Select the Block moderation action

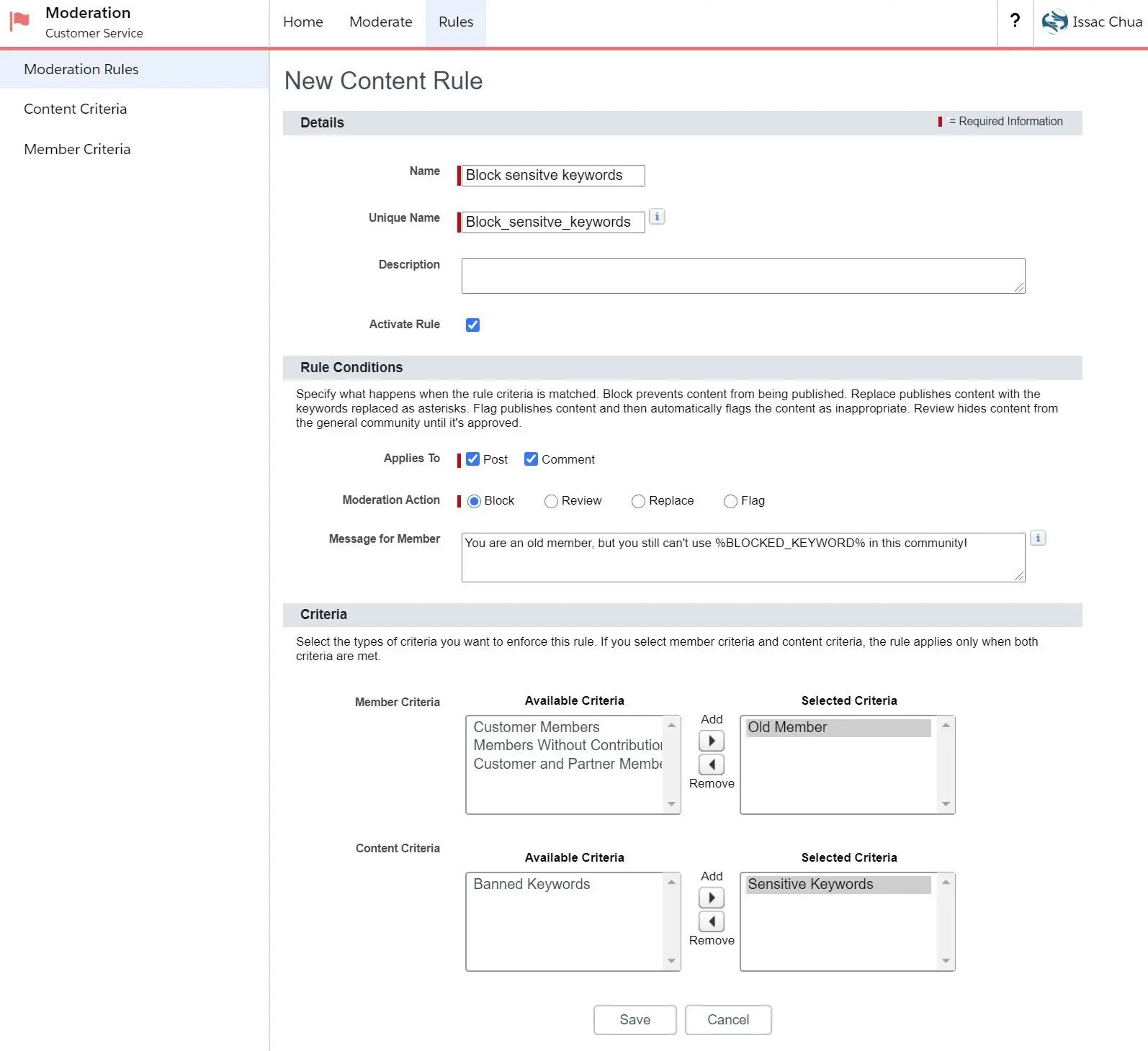[474, 501]
